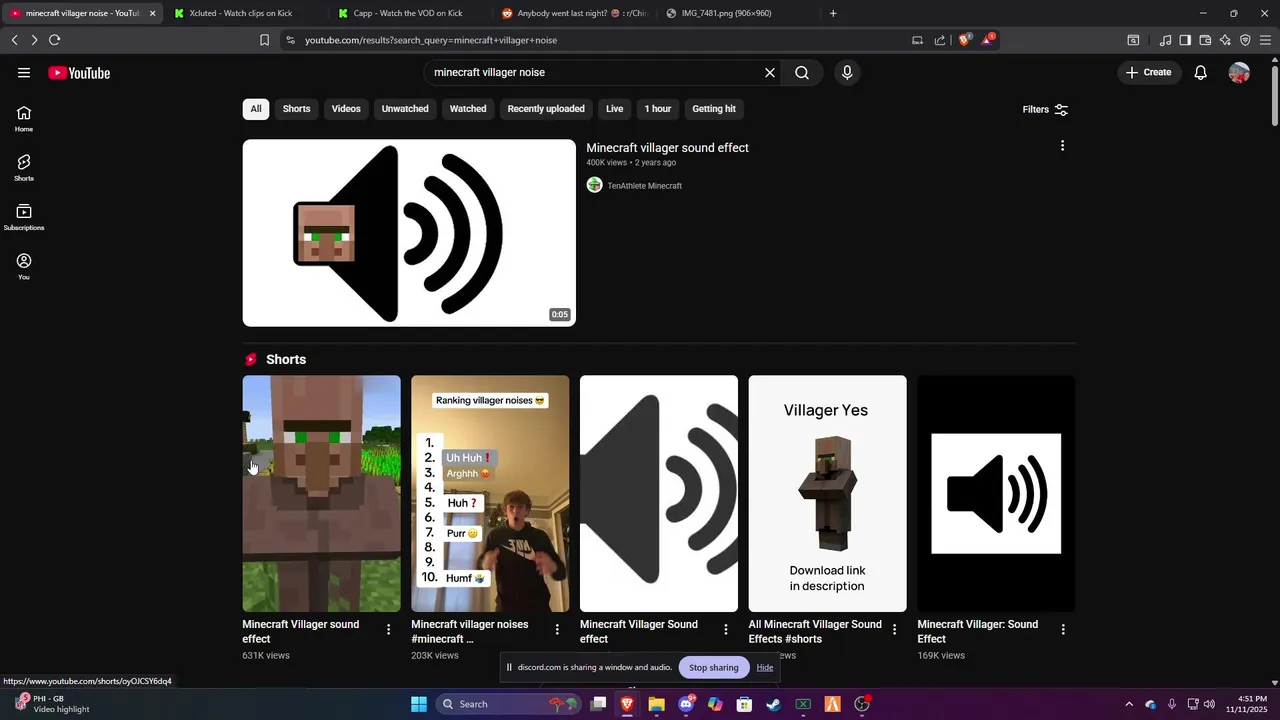Reload the page

click(54, 40)
